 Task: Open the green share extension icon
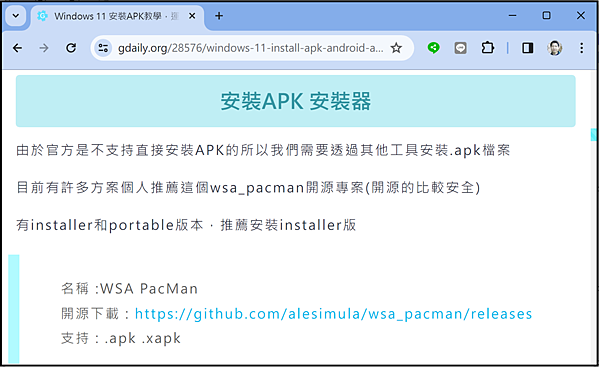[x=434, y=48]
